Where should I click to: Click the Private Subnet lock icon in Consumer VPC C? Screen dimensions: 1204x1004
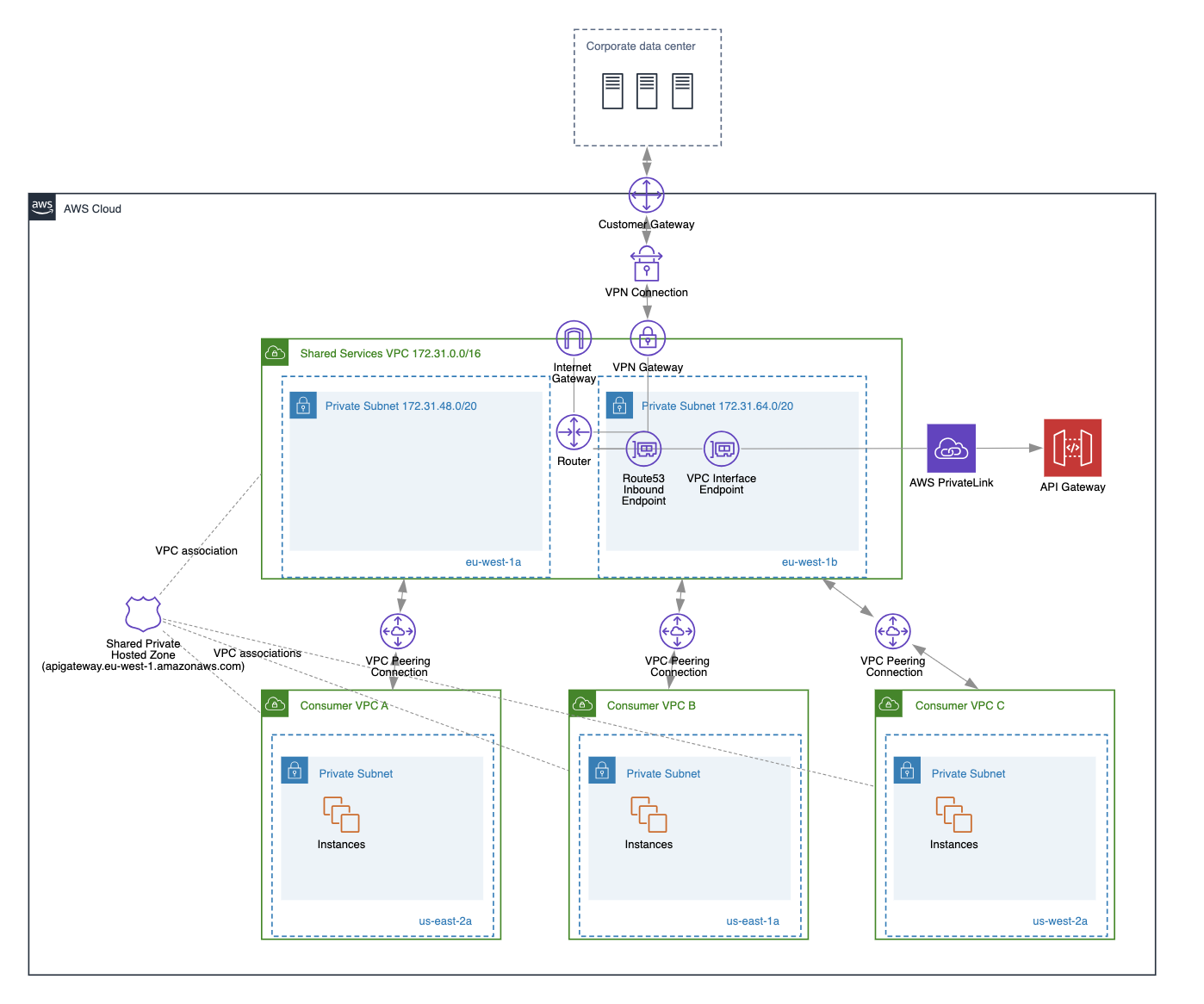[x=907, y=771]
